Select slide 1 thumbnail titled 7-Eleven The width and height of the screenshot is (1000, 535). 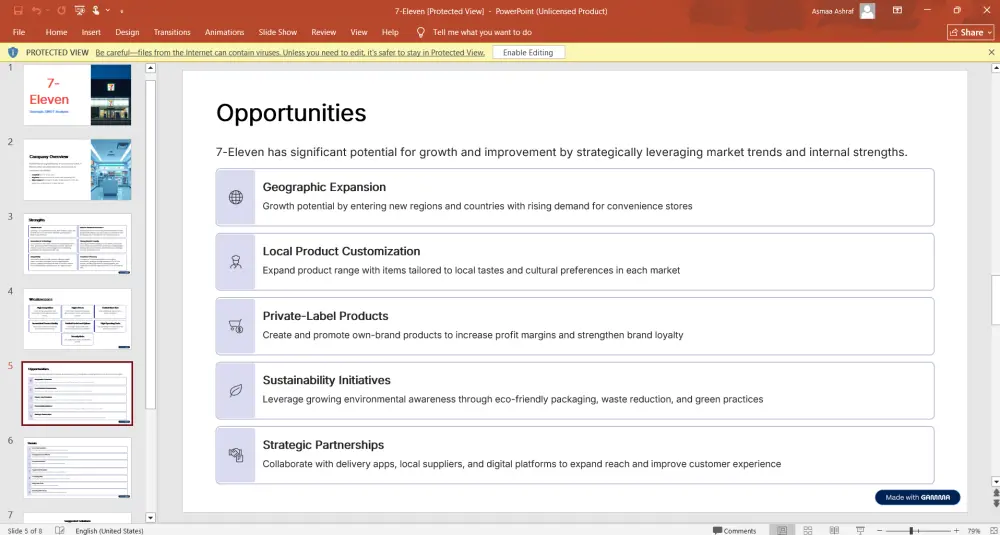[x=77, y=94]
